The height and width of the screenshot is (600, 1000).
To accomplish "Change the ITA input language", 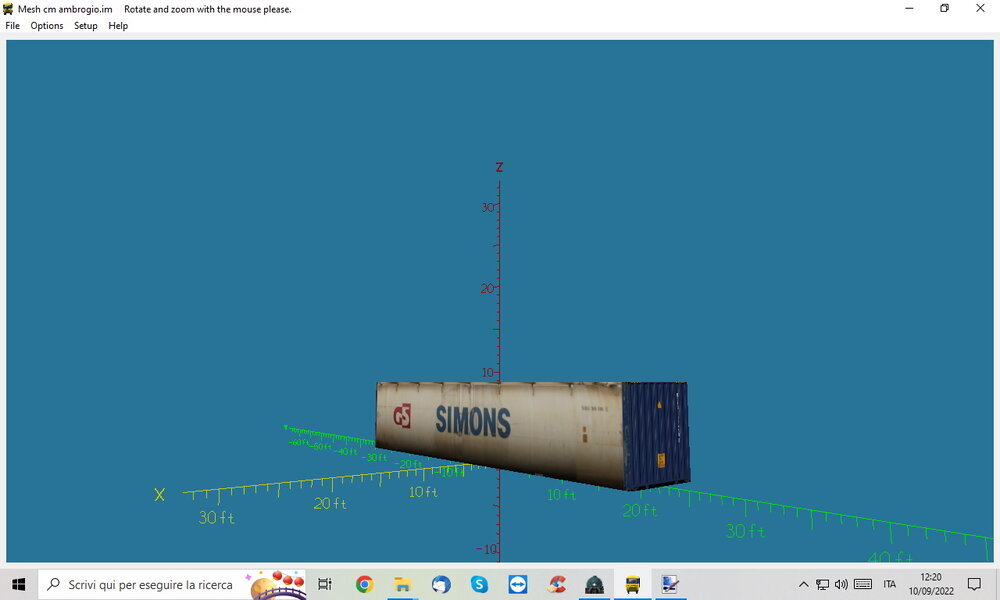I will [890, 584].
